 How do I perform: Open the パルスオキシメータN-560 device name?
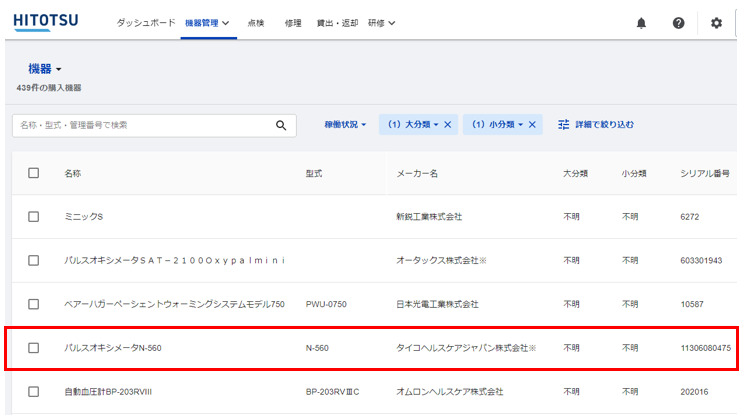pyautogui.click(x=113, y=348)
